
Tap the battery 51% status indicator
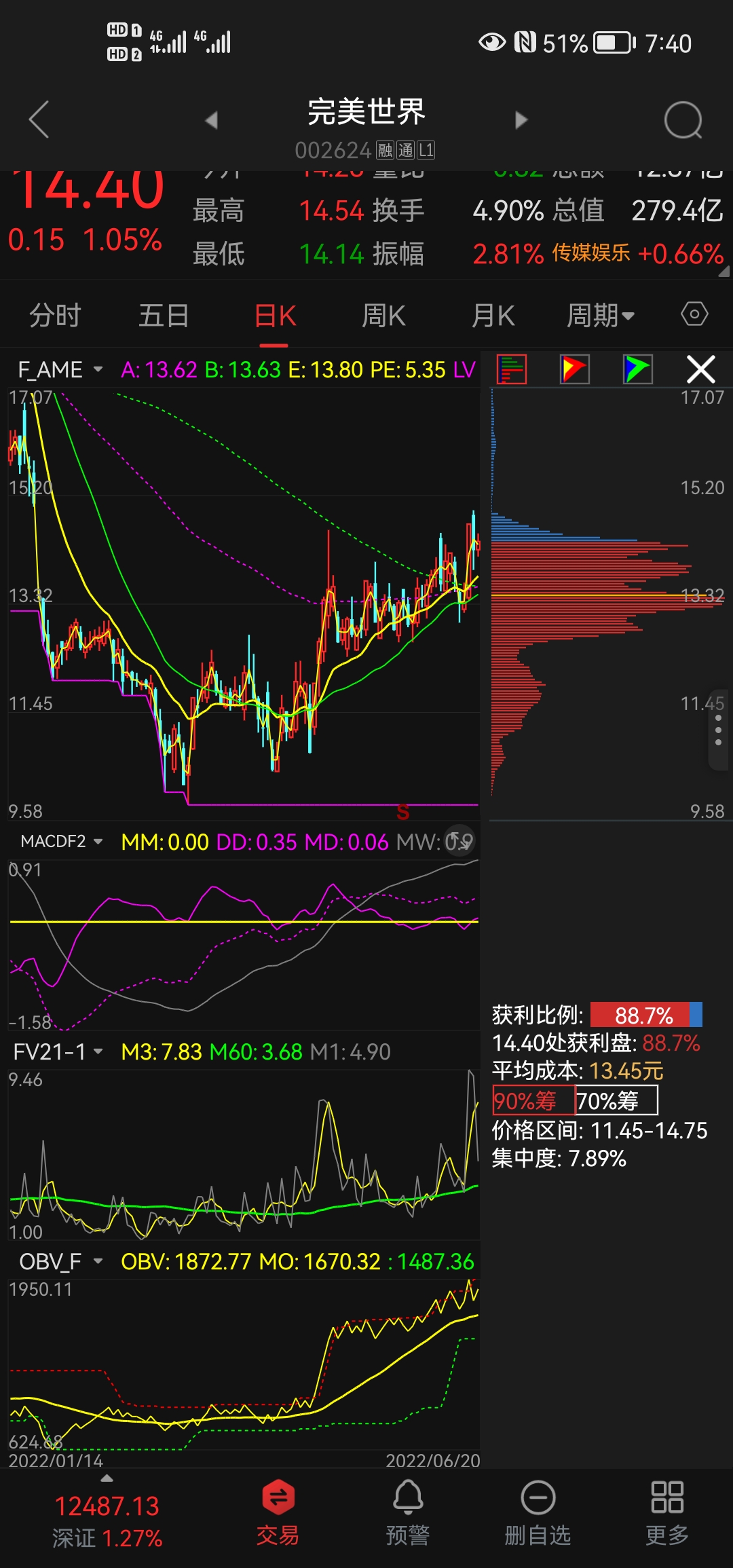coord(589,43)
